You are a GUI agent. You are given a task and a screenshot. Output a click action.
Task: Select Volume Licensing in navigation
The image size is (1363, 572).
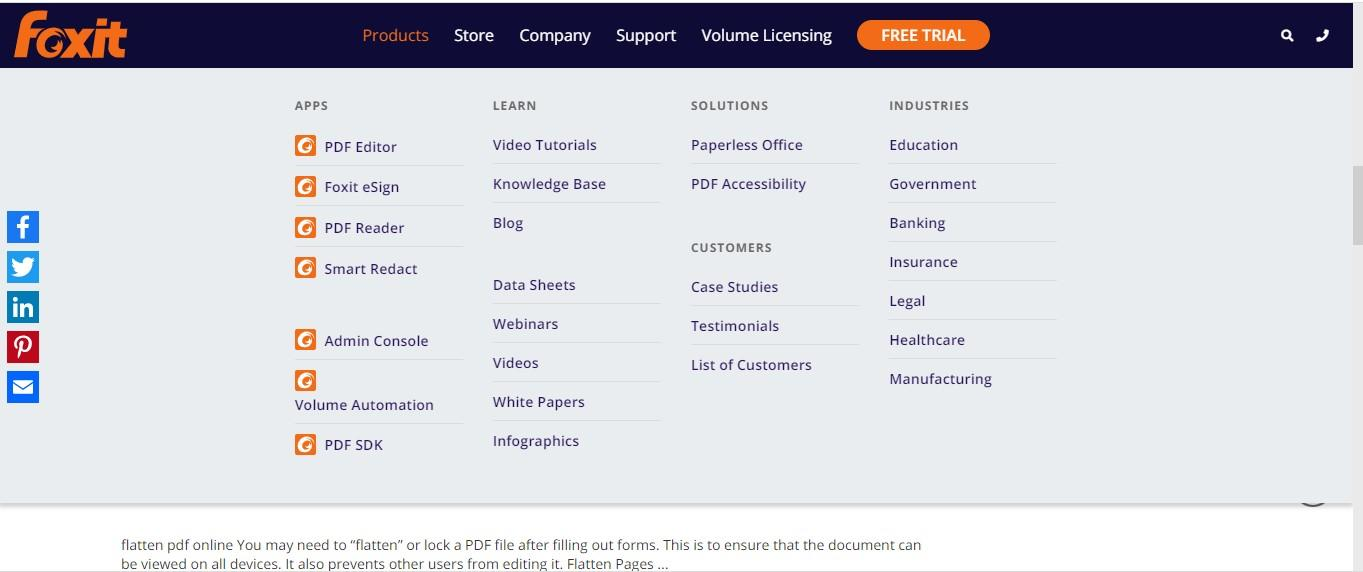point(766,35)
